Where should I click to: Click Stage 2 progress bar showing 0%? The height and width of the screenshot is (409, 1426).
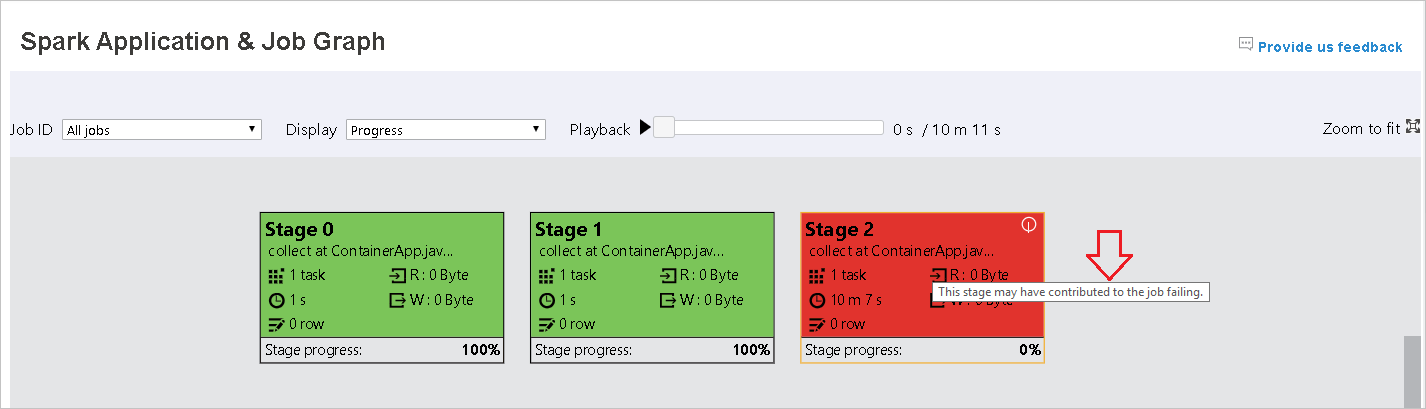[922, 350]
